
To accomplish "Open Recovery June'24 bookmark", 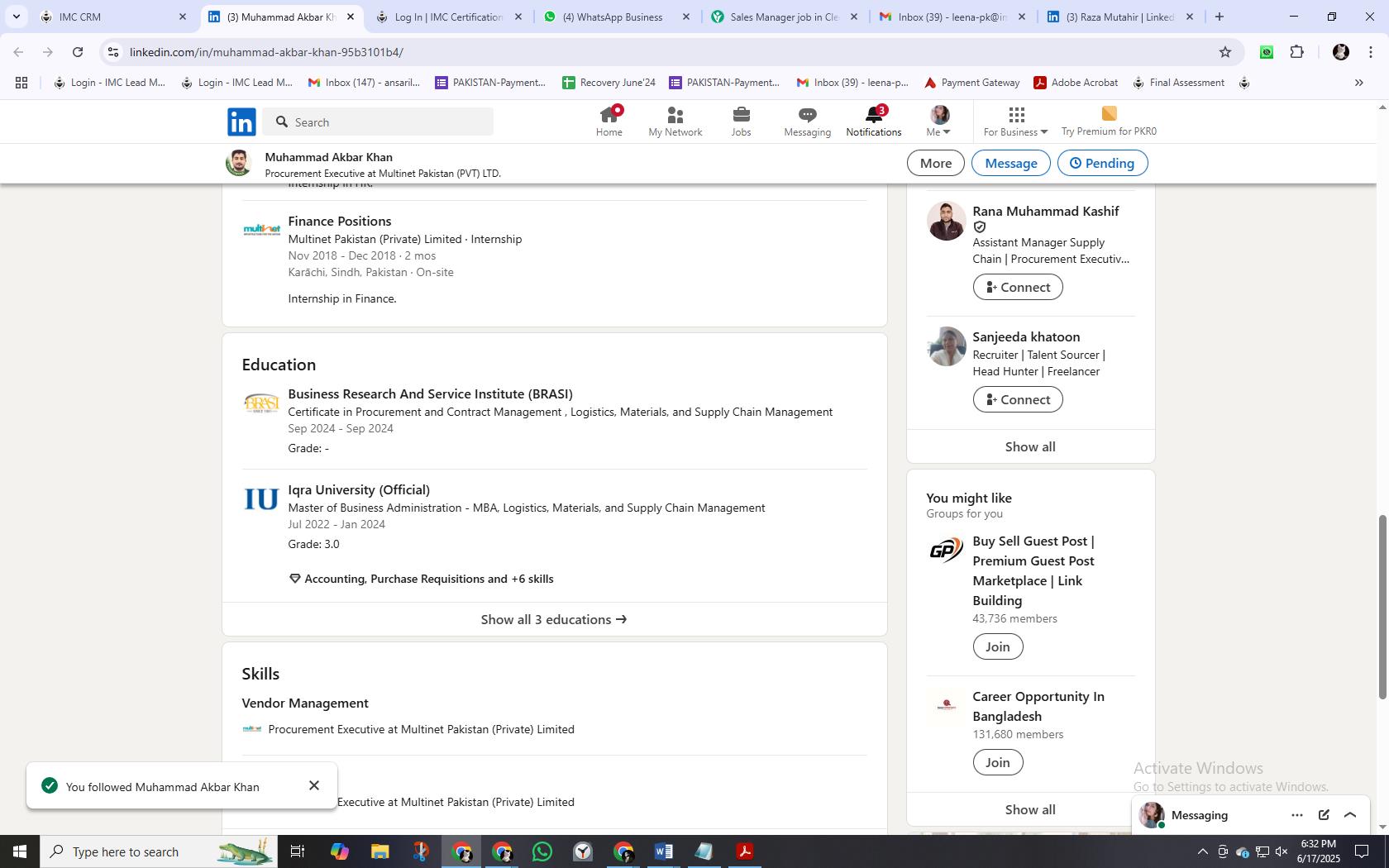I will [609, 83].
